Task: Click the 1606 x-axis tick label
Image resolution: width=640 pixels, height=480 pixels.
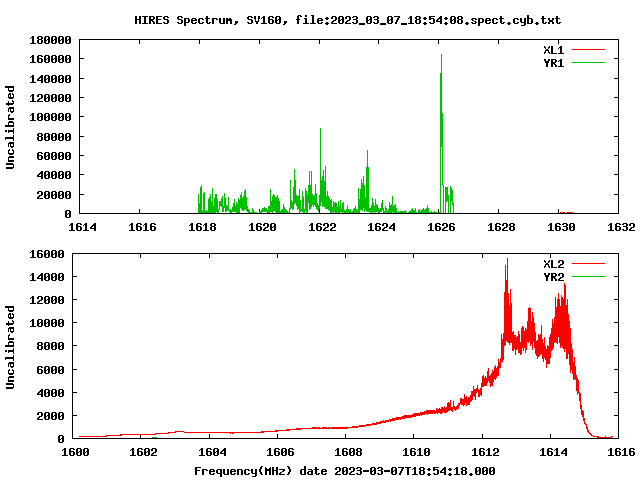Action: 280,452
